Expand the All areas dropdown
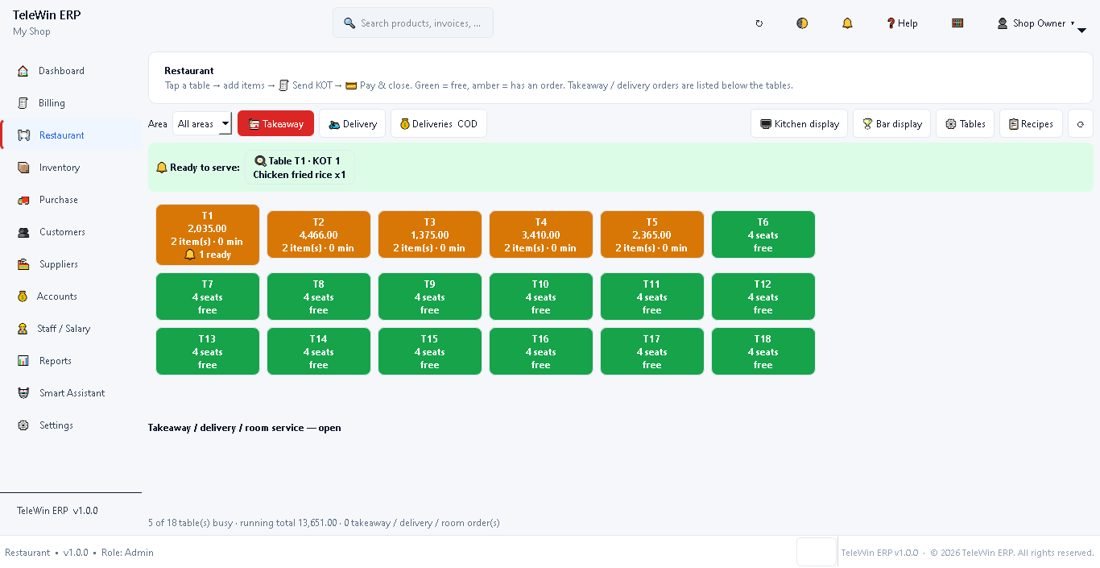 (202, 123)
